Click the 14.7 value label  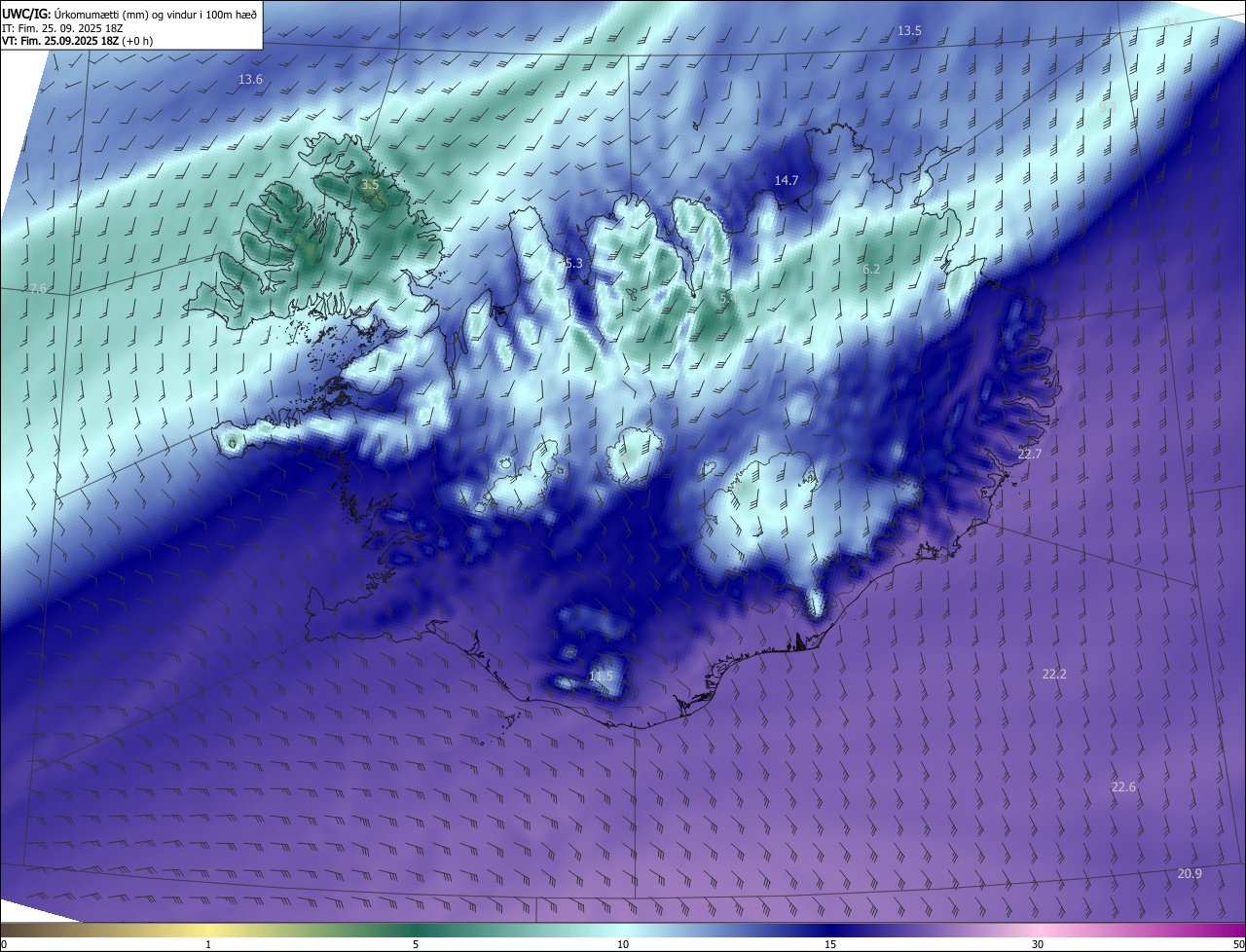[787, 180]
